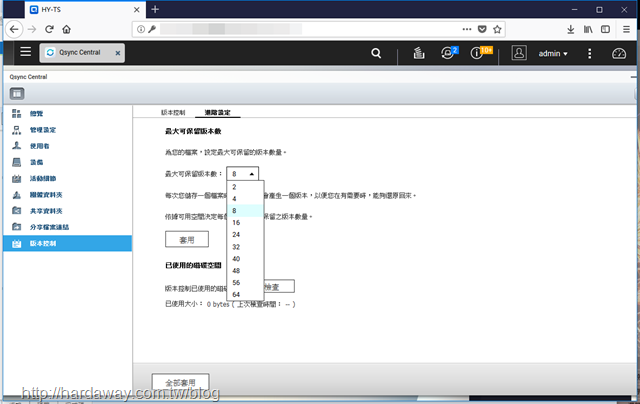
Task: Go back with browser back arrow
Action: [14, 29]
